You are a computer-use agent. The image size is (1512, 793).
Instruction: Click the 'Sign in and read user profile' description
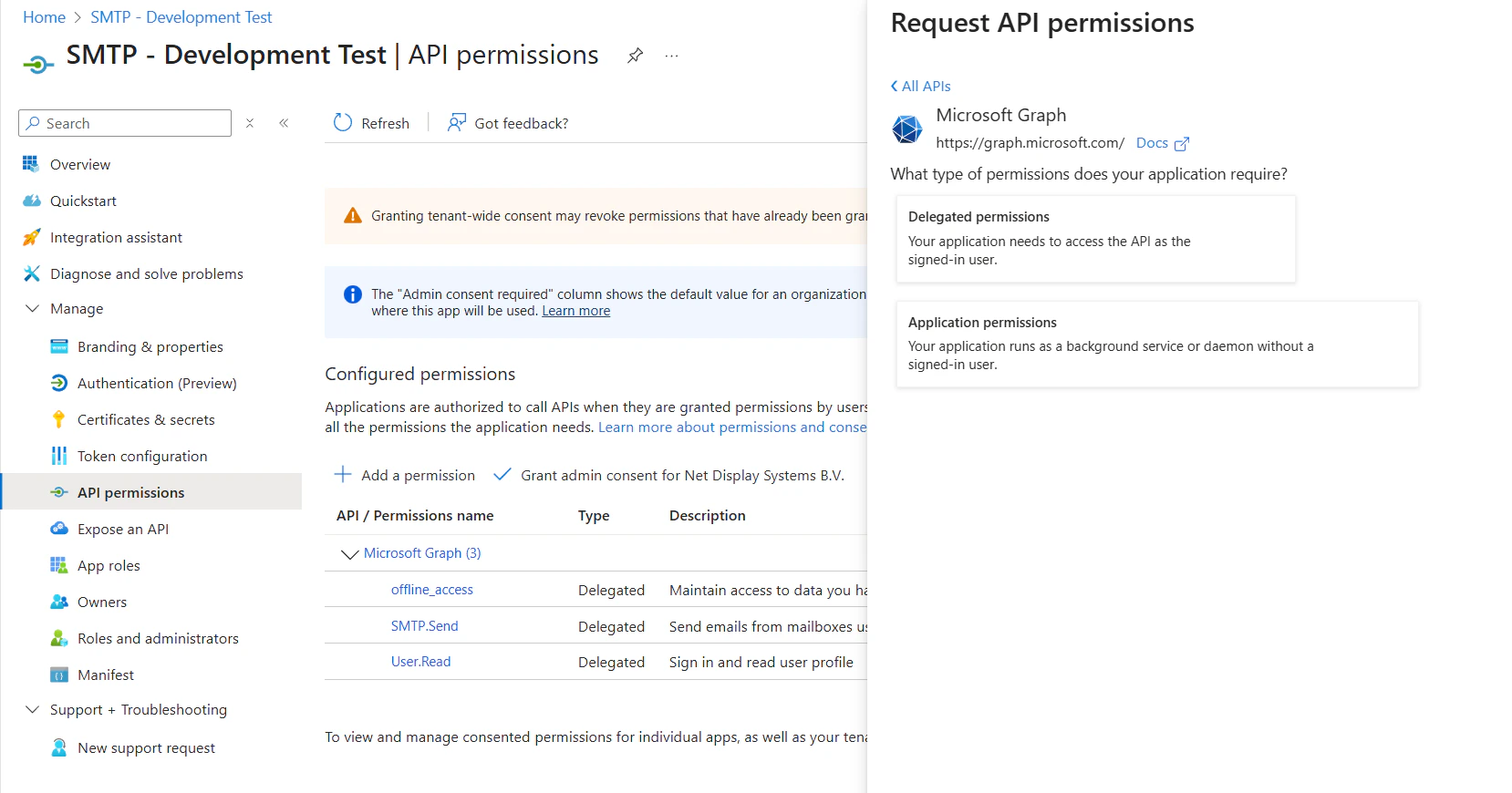761,662
